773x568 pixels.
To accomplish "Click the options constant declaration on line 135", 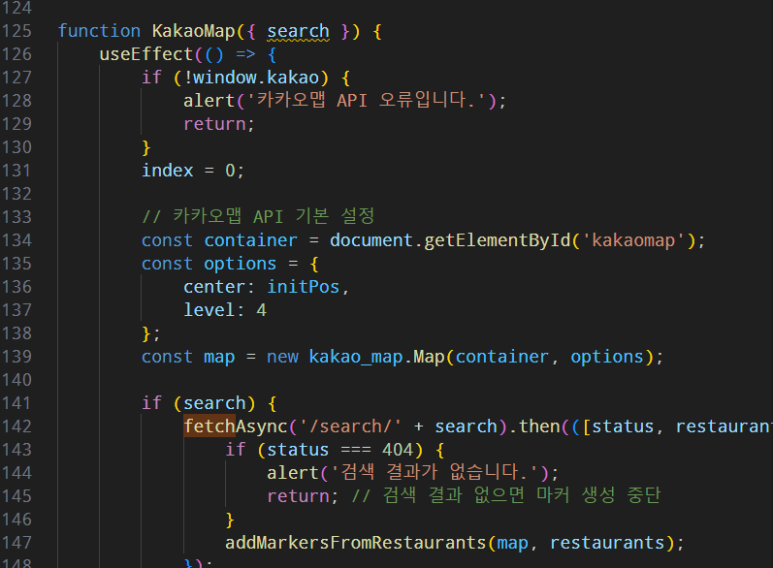I will coord(240,264).
